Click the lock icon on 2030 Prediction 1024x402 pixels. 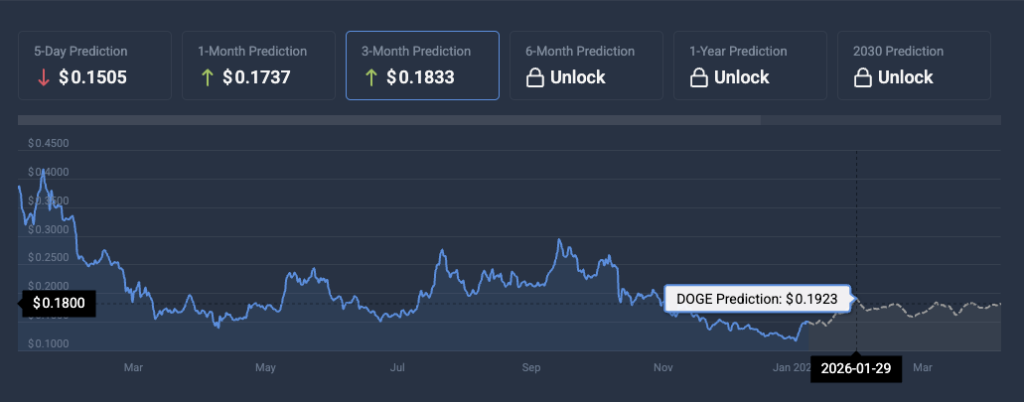(862, 78)
